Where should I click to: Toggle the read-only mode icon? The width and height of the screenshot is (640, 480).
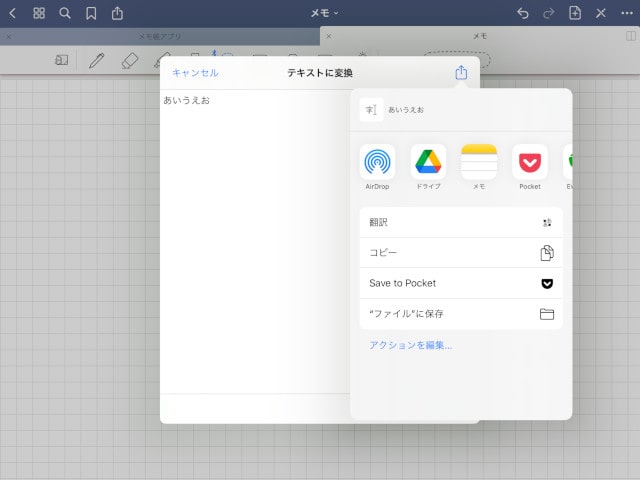[x=61, y=60]
